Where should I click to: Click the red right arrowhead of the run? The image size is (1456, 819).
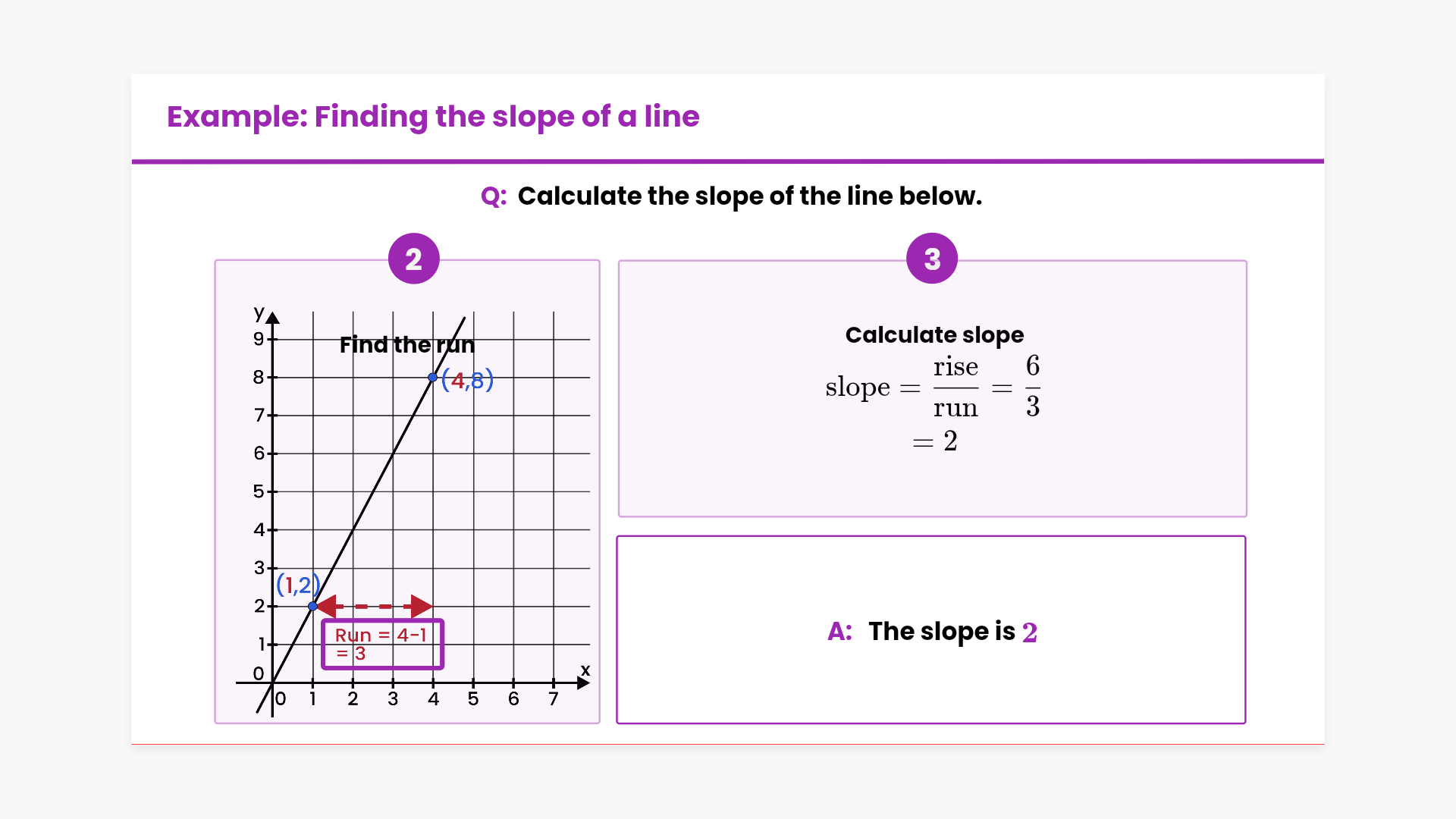[x=421, y=607]
